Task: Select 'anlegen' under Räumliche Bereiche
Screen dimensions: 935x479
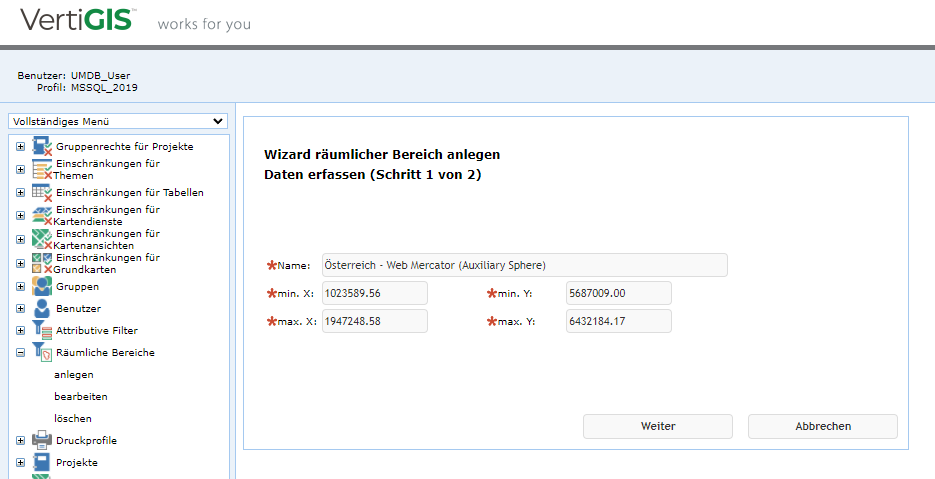Action: [74, 375]
